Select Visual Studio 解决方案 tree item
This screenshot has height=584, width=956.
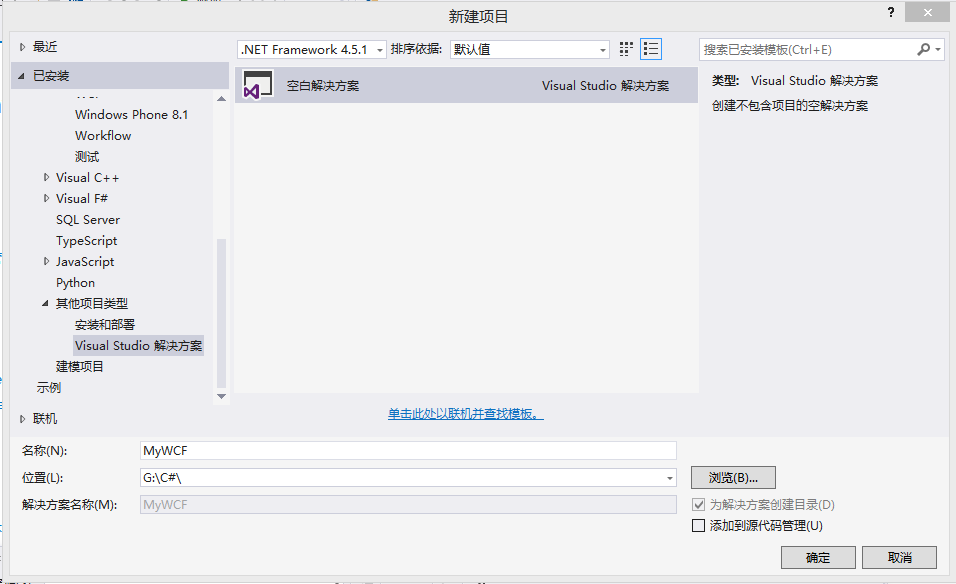[138, 346]
